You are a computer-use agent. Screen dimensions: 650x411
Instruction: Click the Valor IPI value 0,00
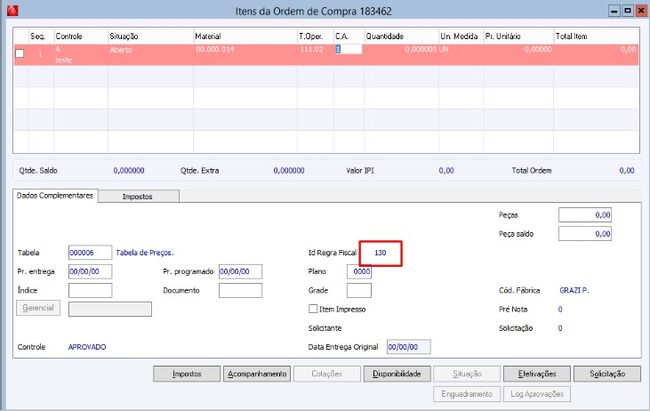pyautogui.click(x=446, y=170)
